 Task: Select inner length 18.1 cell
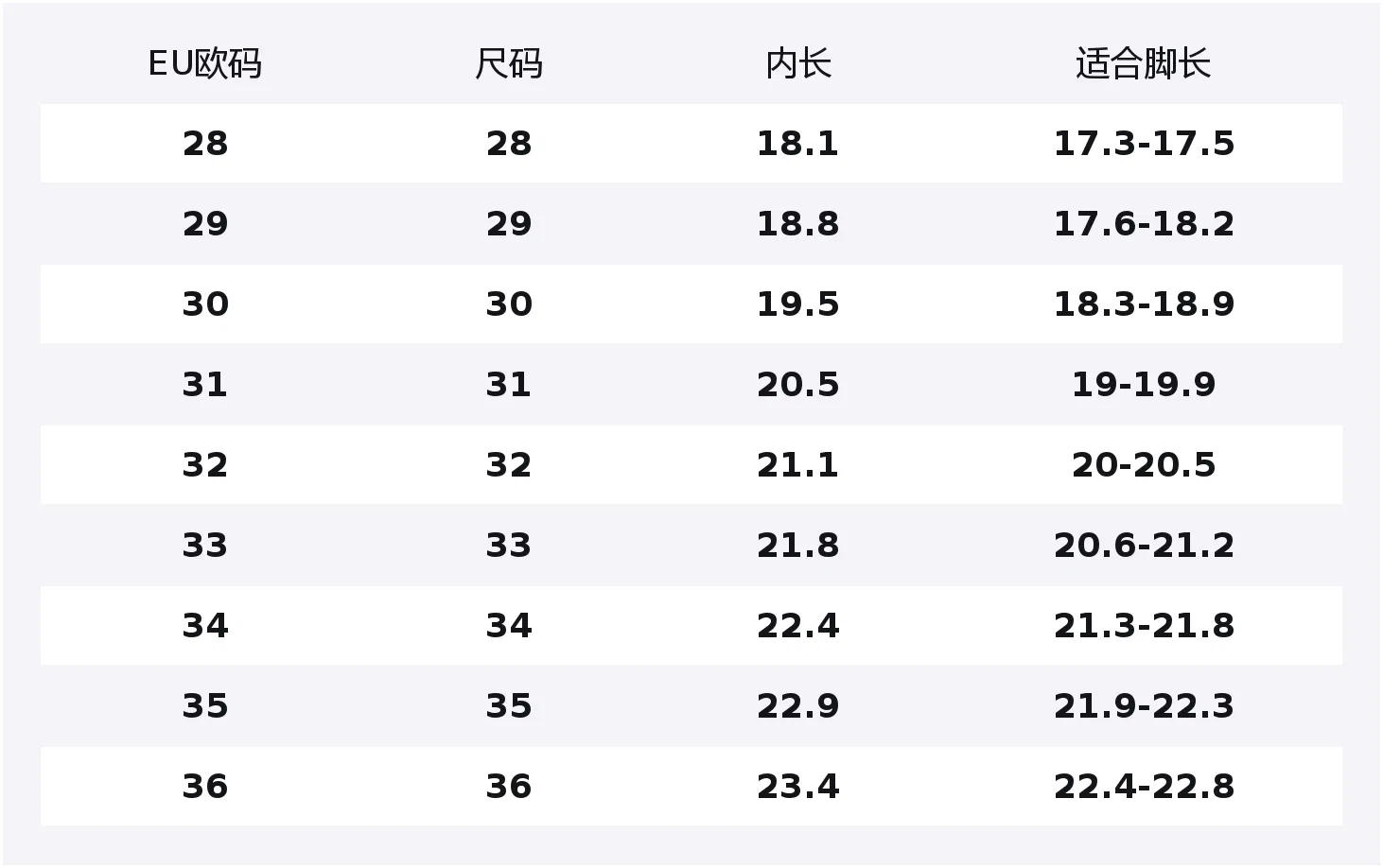(x=798, y=144)
